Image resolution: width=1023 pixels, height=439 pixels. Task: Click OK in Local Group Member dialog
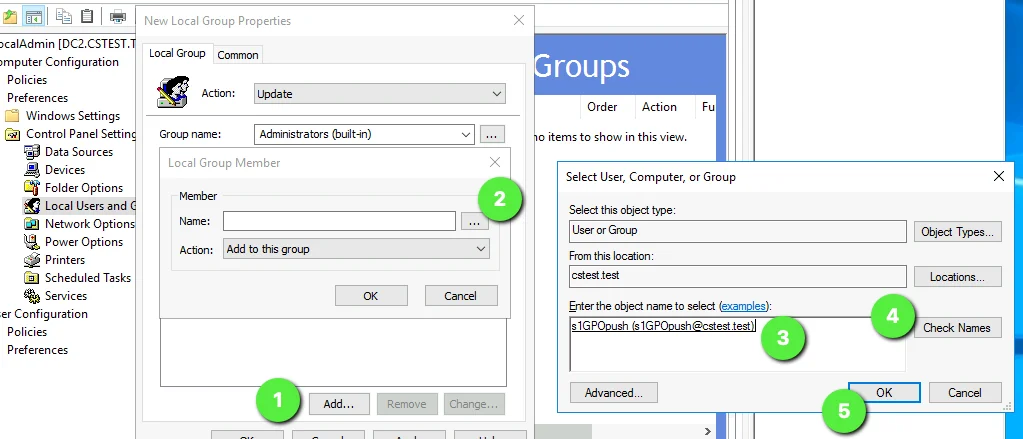[371, 295]
